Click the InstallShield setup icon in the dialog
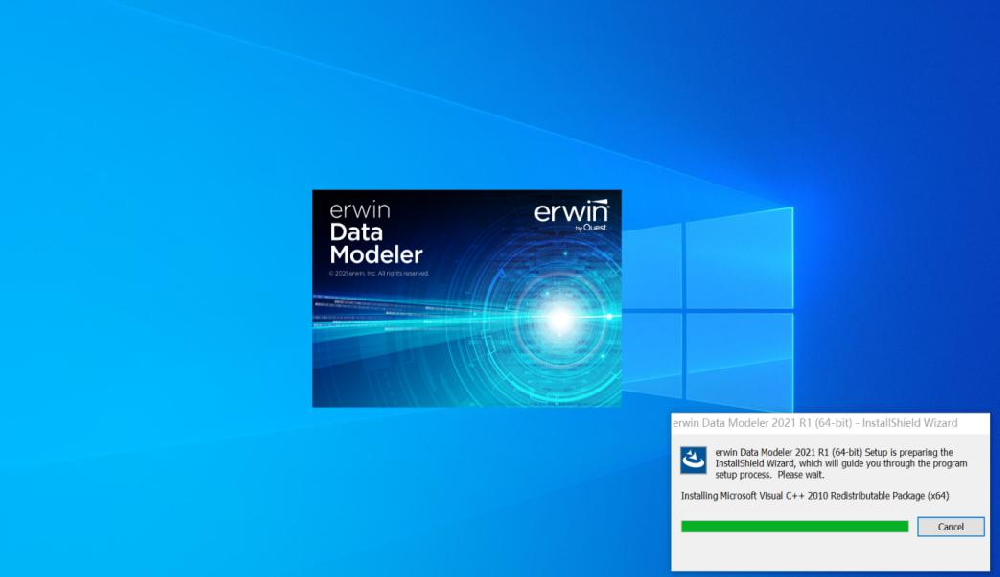The image size is (1000, 577). (693, 459)
